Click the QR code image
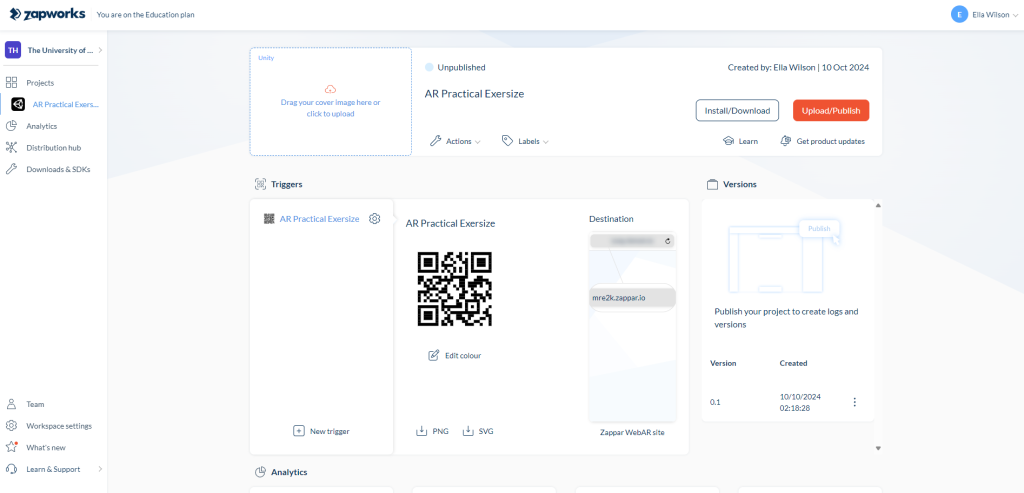The height and width of the screenshot is (493, 1024). click(455, 289)
